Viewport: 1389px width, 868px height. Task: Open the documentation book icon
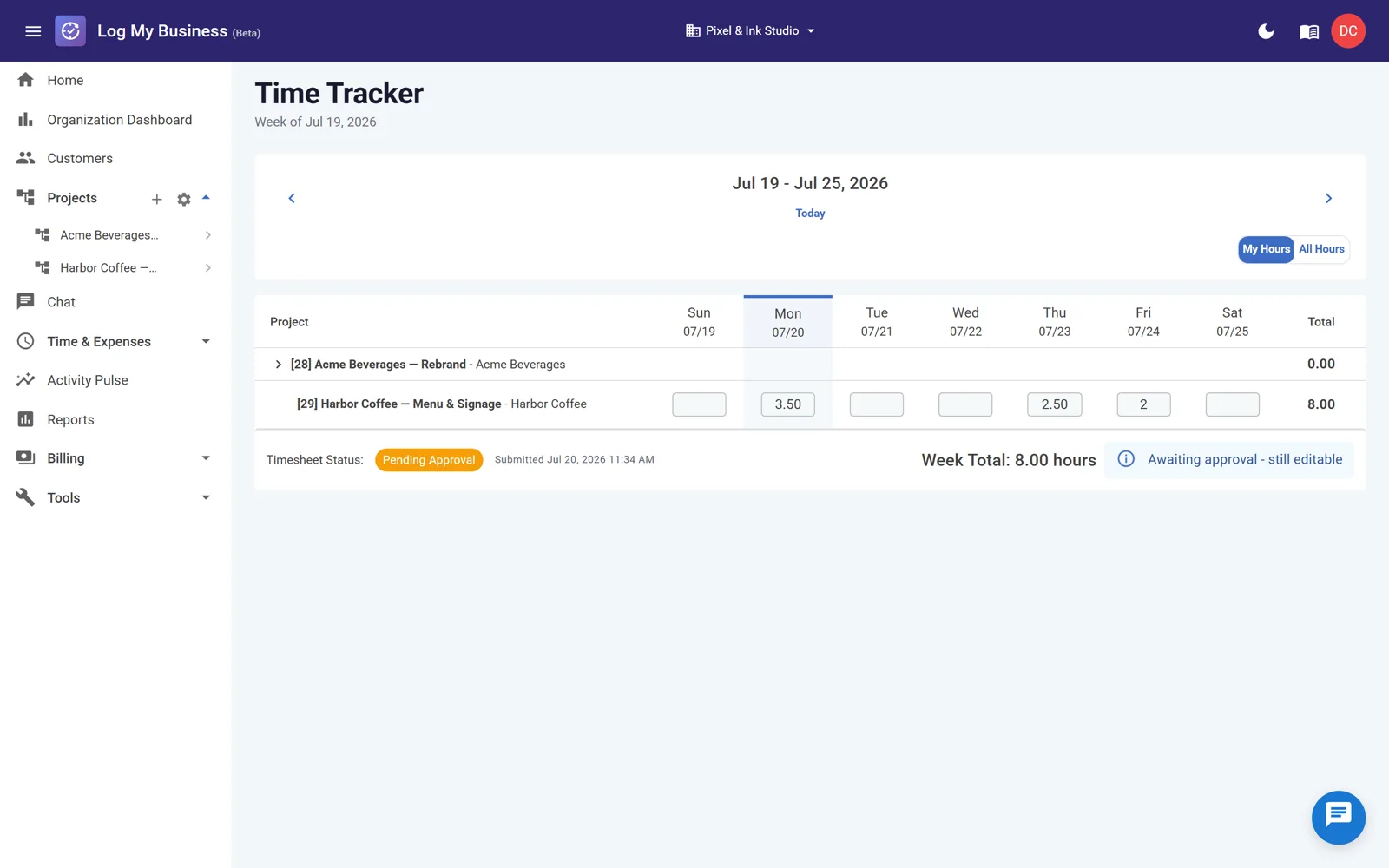1309,31
